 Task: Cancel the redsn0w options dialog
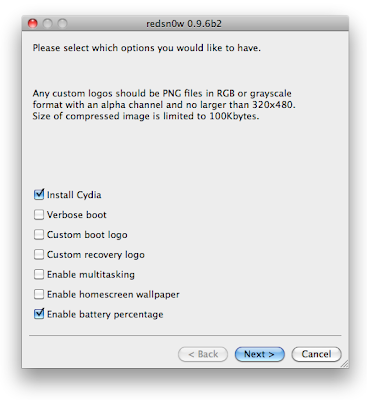pos(316,354)
